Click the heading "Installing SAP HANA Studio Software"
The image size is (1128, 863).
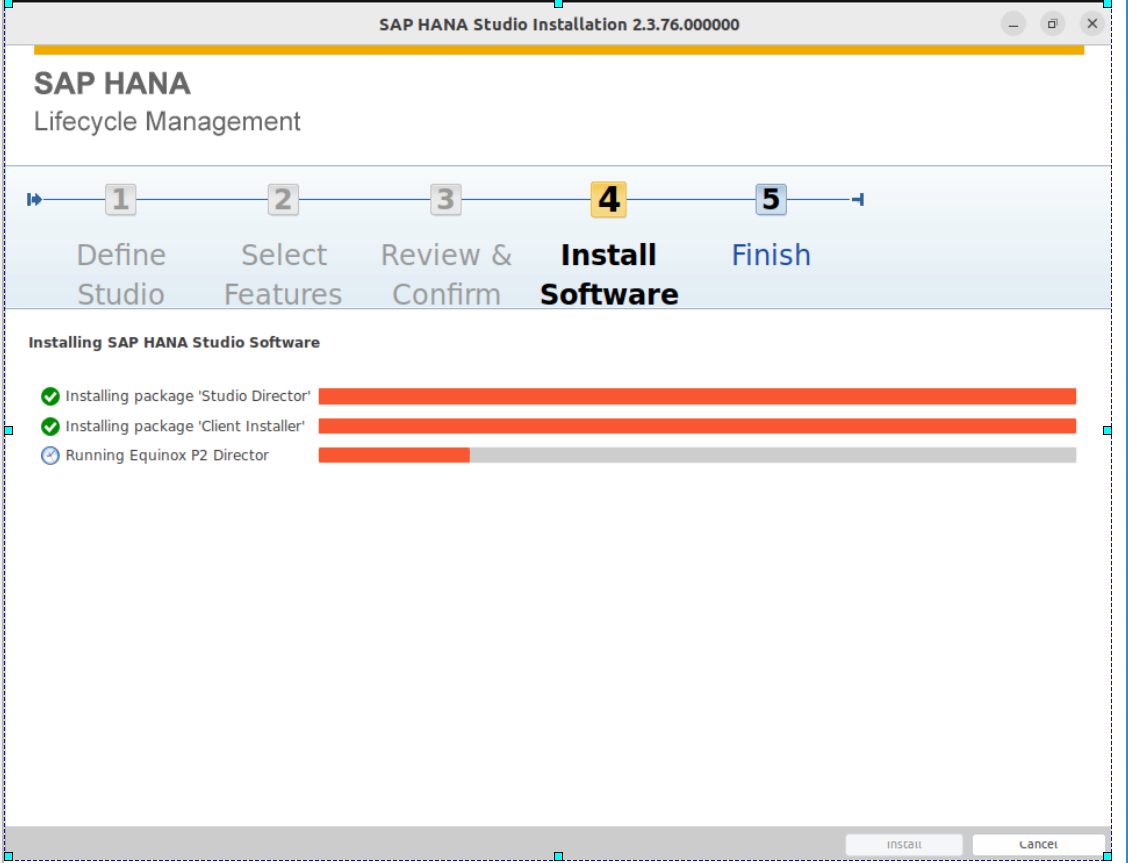coord(174,342)
